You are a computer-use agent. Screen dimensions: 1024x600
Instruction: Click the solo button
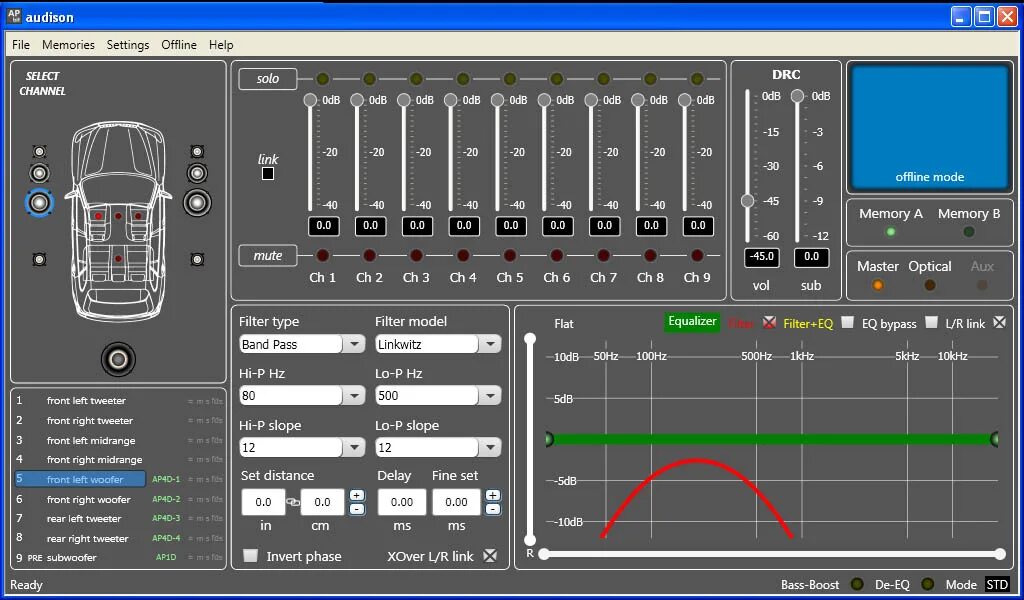tap(268, 79)
